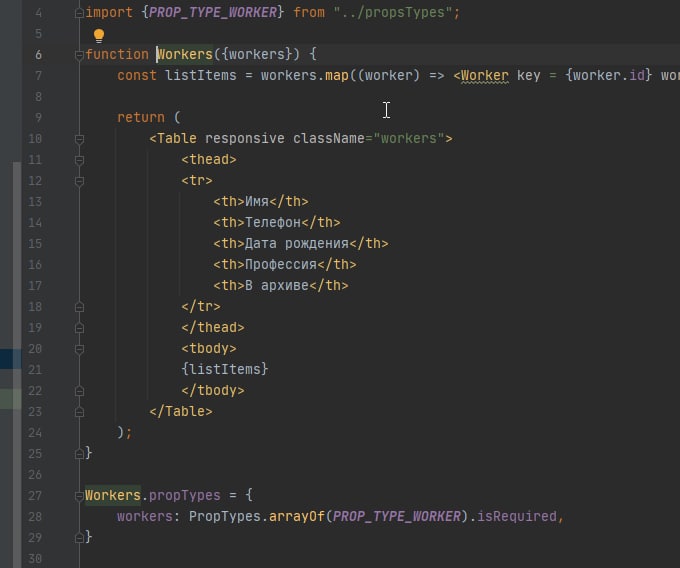Click the closing tbody fold marker on line 22
This screenshot has height=568, width=680.
click(79, 392)
